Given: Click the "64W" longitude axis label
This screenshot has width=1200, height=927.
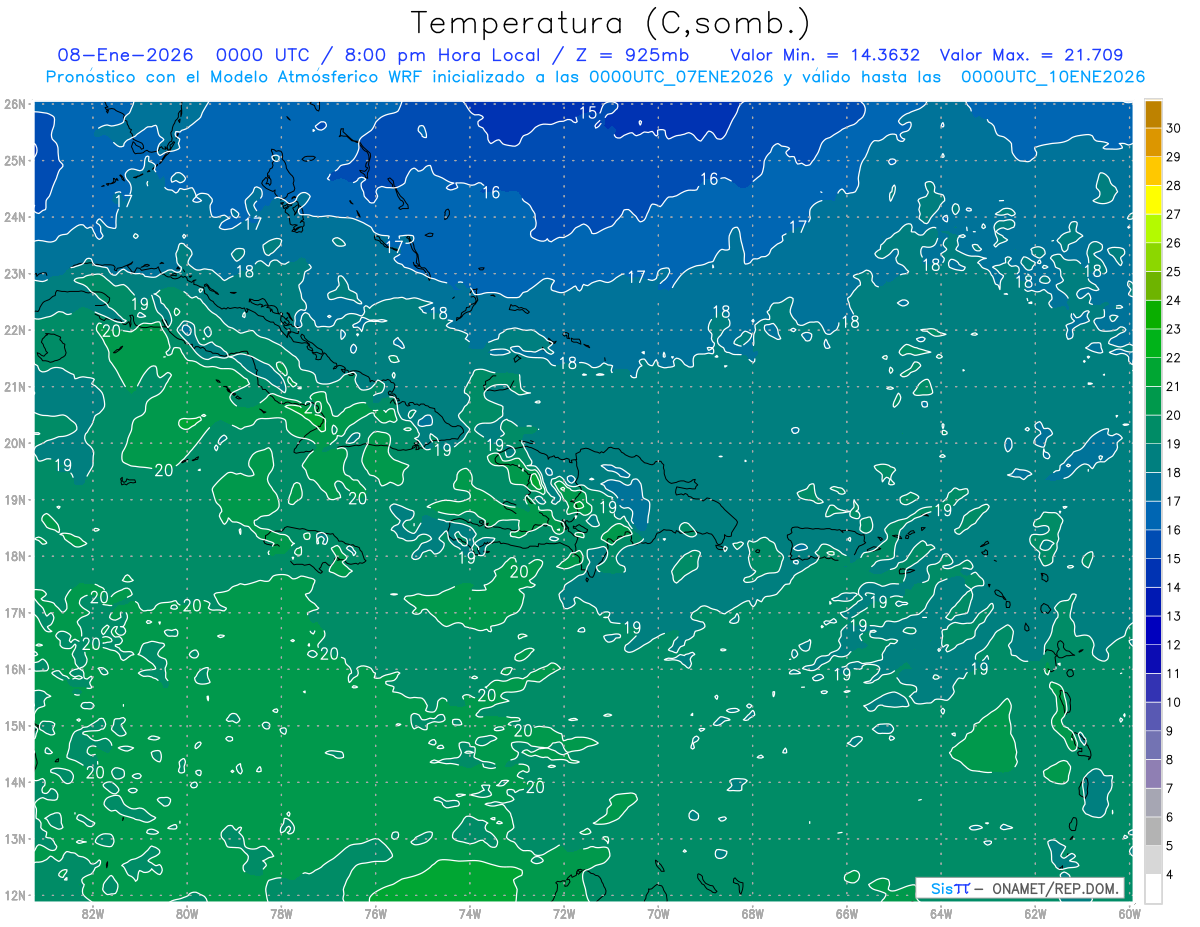Looking at the screenshot, I should (940, 913).
